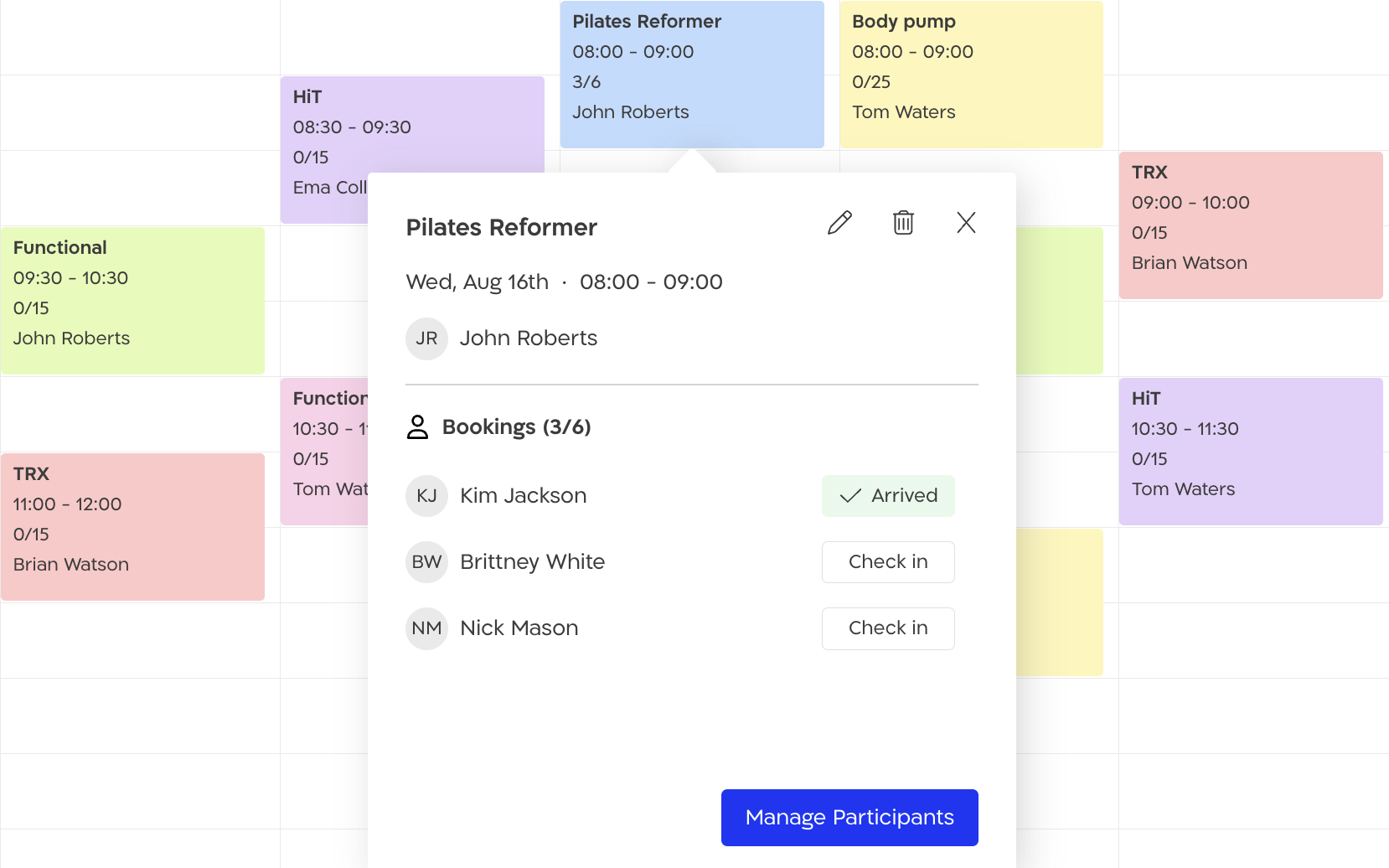1389x868 pixels.
Task: Click John Roberts' JR avatar
Action: 426,338
